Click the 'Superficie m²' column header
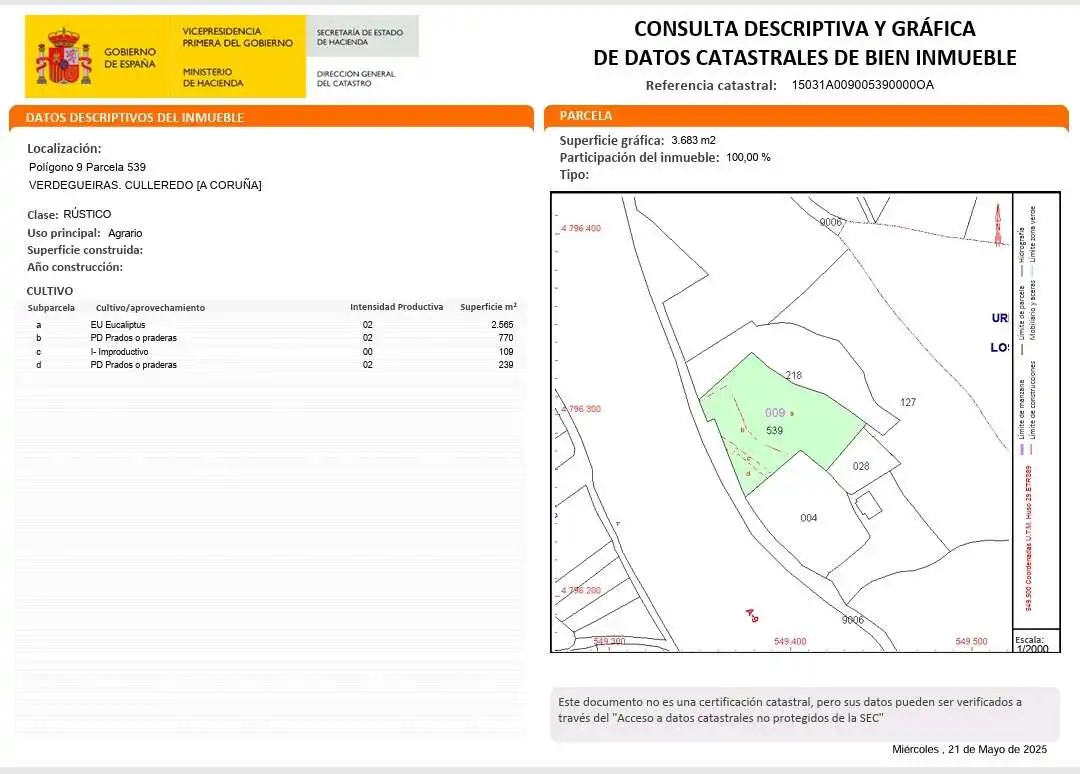 tap(488, 306)
